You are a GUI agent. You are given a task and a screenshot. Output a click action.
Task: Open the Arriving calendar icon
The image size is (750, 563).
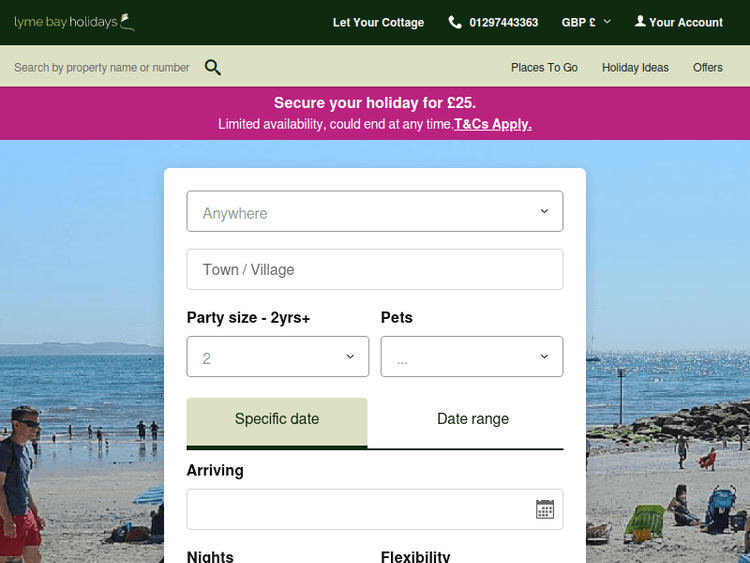545,509
